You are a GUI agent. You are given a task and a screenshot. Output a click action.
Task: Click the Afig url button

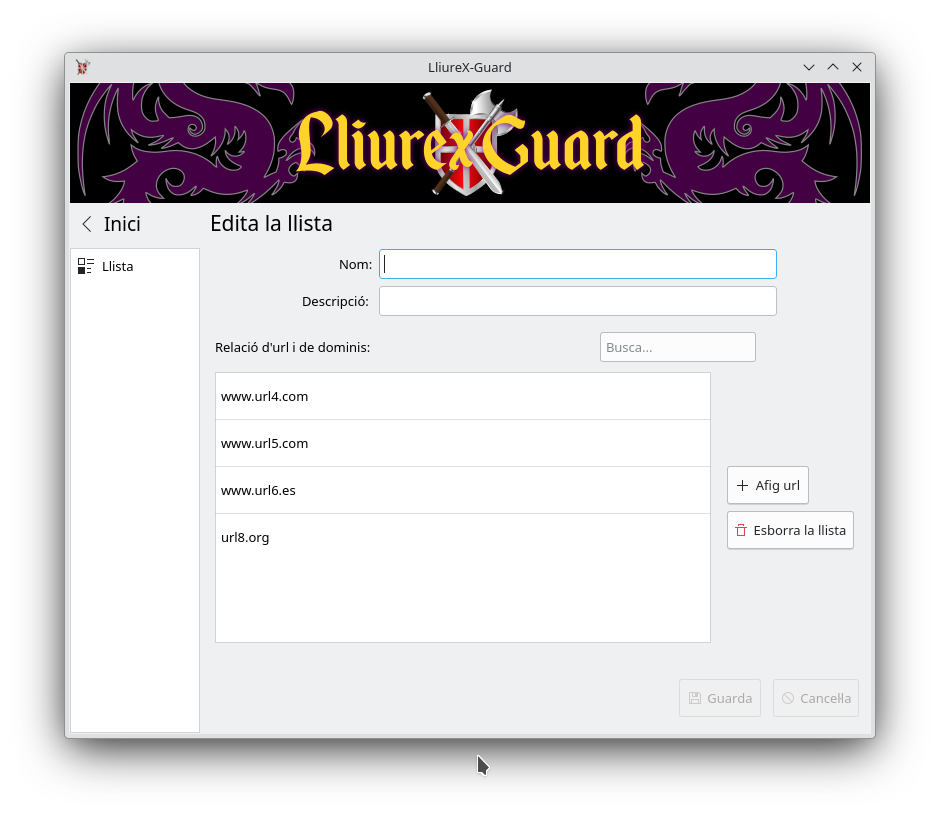click(x=768, y=485)
